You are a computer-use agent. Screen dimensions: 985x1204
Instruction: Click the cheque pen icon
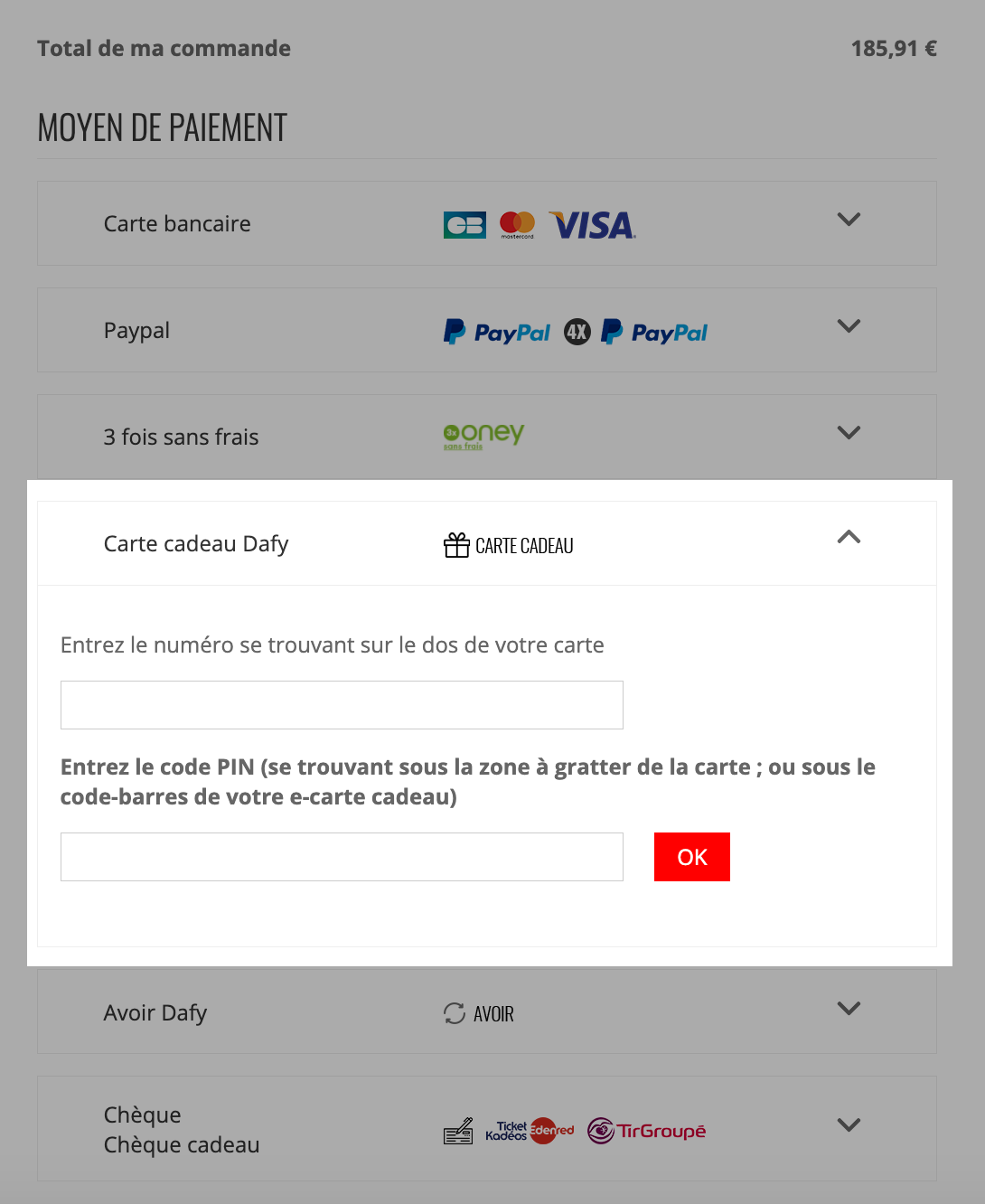tap(458, 1131)
